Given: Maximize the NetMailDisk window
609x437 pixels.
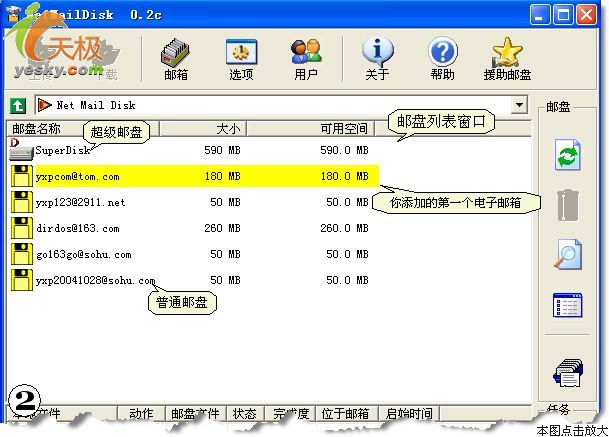Looking at the screenshot, I should 563,15.
